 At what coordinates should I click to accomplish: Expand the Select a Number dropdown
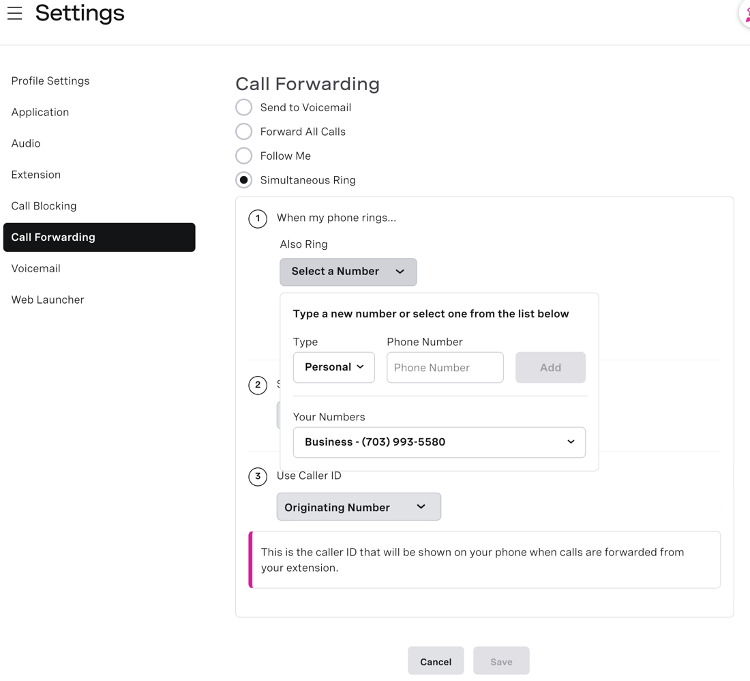tap(348, 271)
